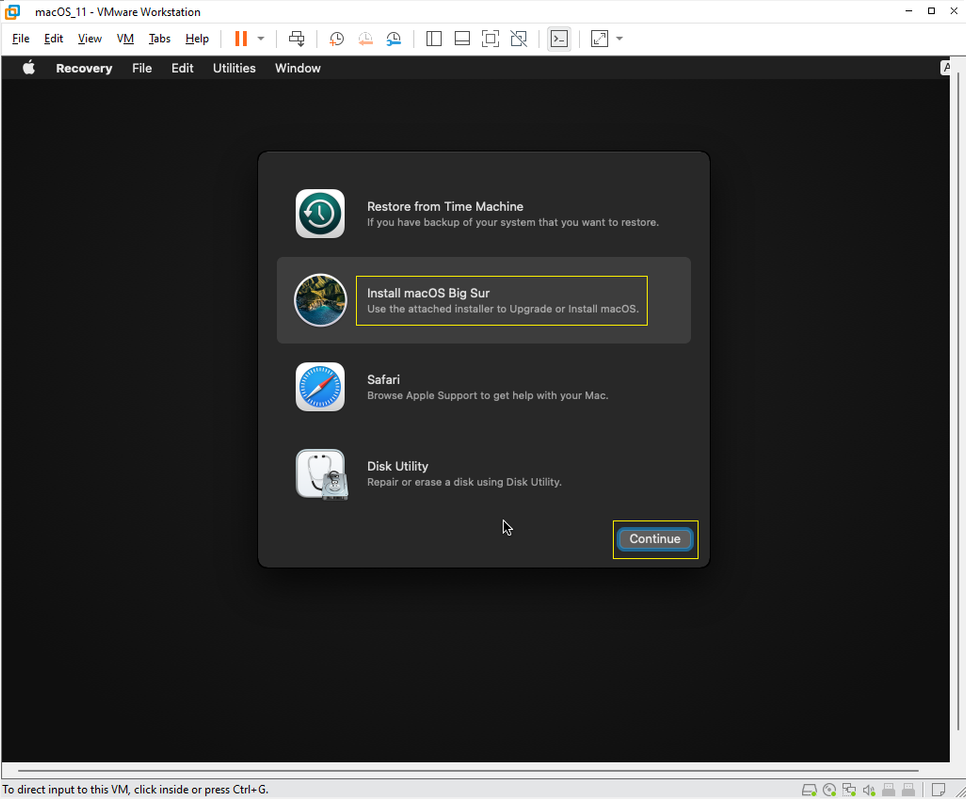Open the macOS File menu
The image size is (966, 800).
(x=142, y=68)
